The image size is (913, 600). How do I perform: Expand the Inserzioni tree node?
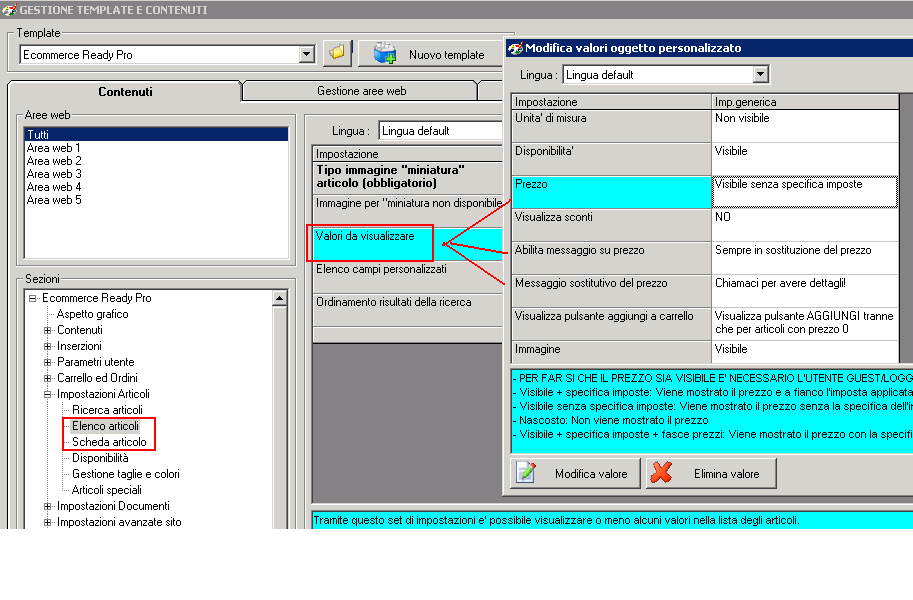pyautogui.click(x=48, y=346)
